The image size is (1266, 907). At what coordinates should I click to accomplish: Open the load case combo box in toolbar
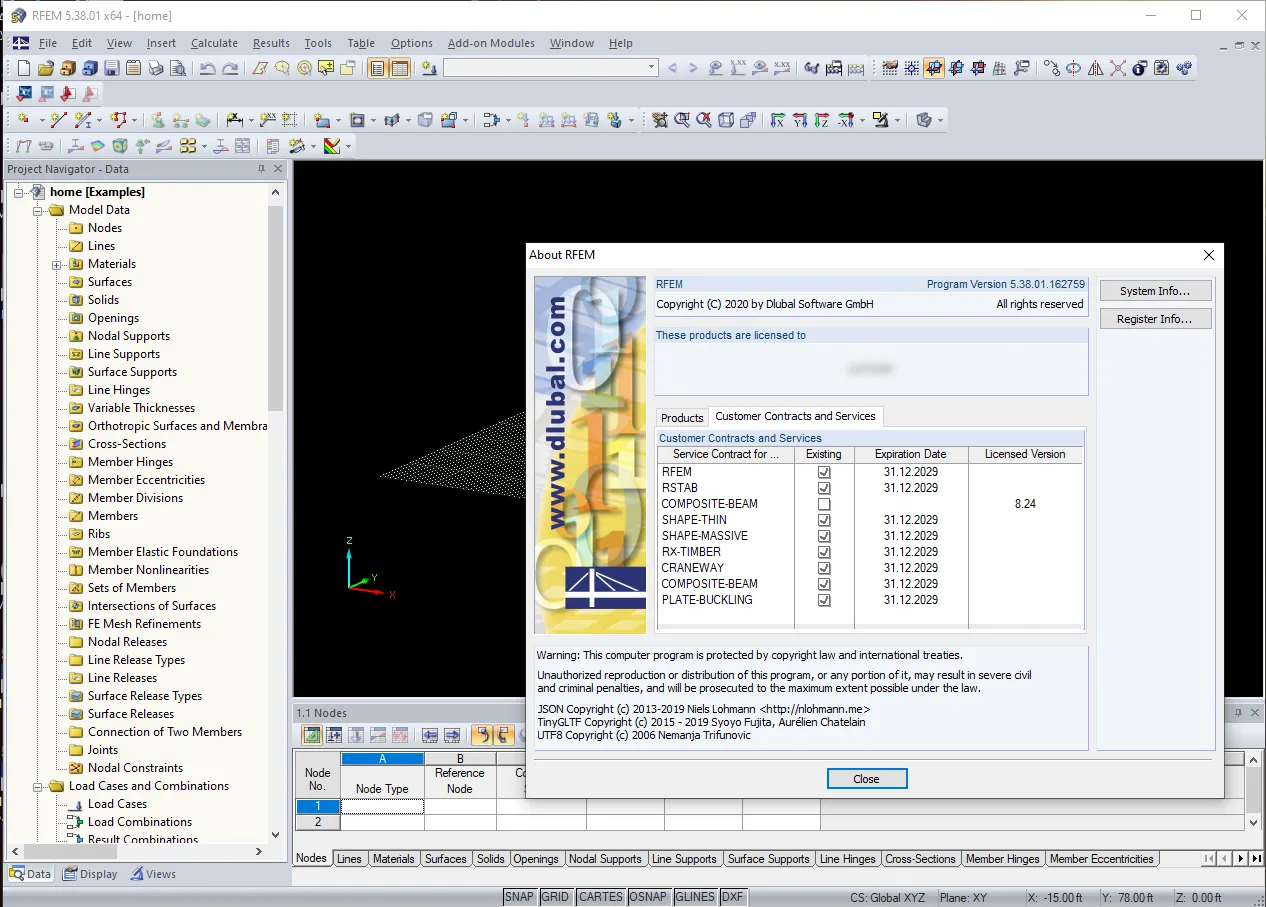point(551,68)
